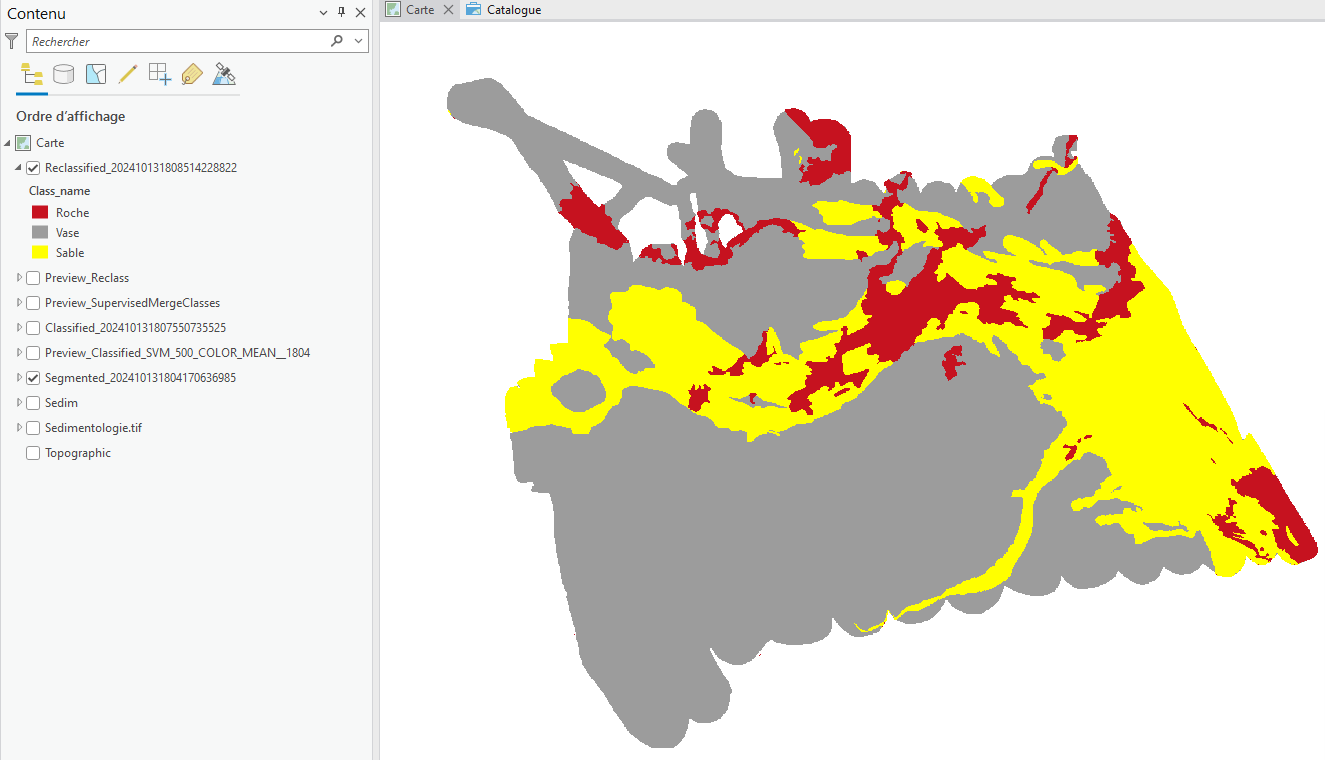This screenshot has width=1325, height=760.
Task: Click the List By Selection icon
Action: [96, 74]
